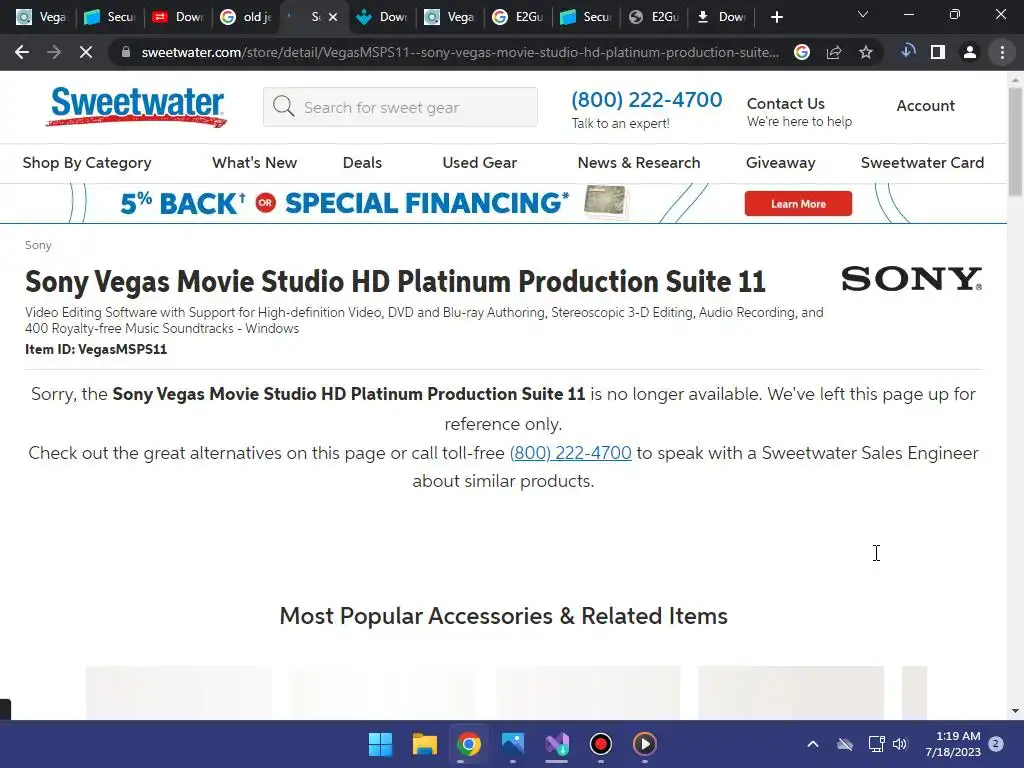This screenshot has width=1024, height=768.
Task: Focus the Search for sweet gear field
Action: tap(400, 107)
